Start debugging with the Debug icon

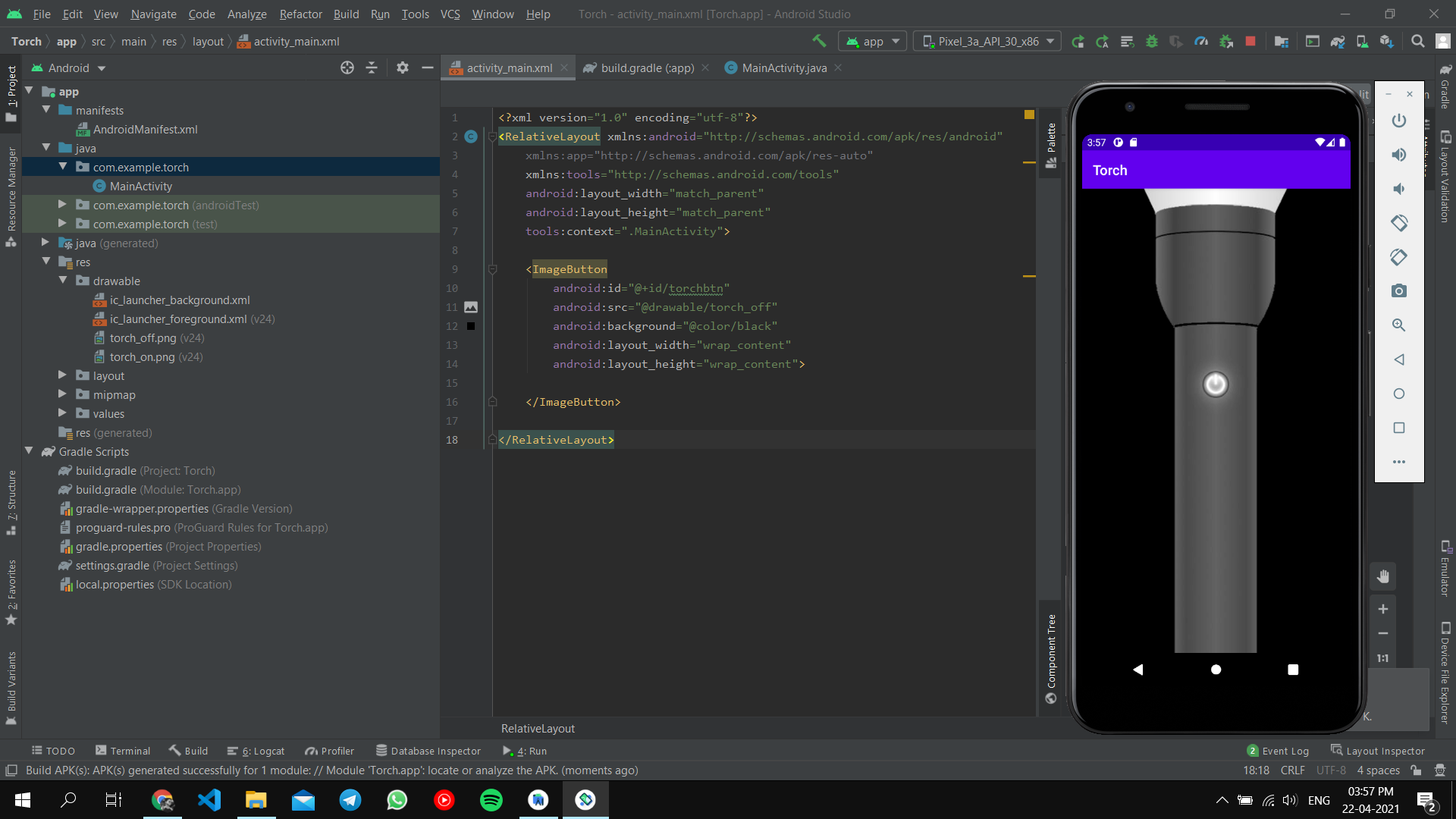[1153, 41]
